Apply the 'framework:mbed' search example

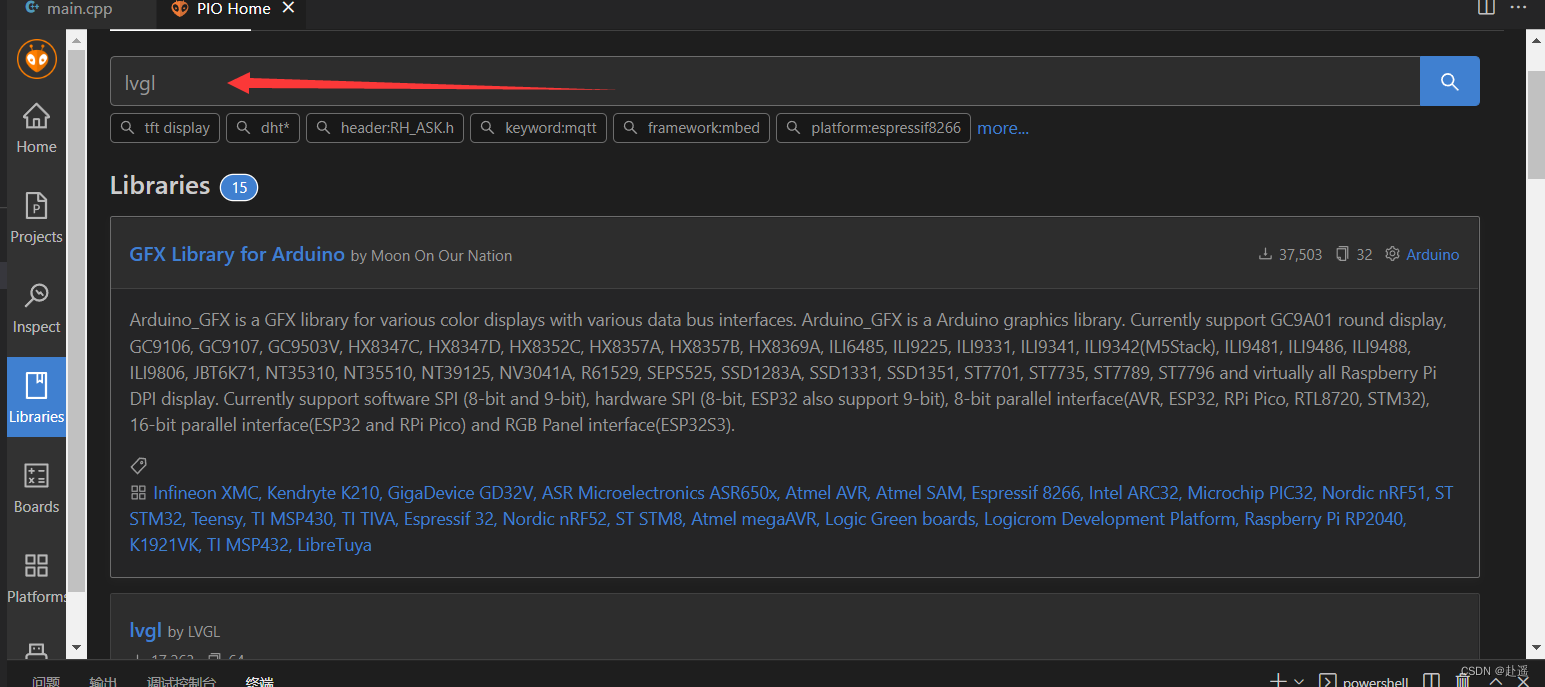(x=691, y=128)
